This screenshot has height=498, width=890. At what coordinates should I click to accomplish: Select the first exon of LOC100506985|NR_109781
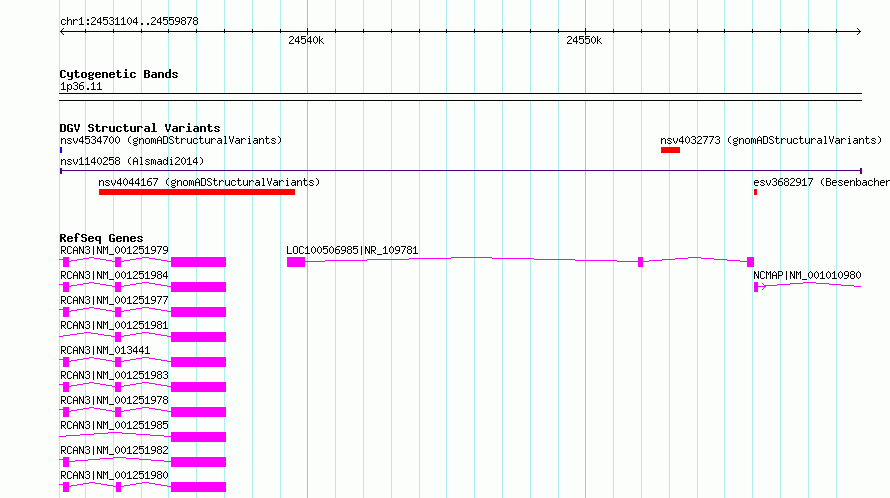(x=296, y=262)
